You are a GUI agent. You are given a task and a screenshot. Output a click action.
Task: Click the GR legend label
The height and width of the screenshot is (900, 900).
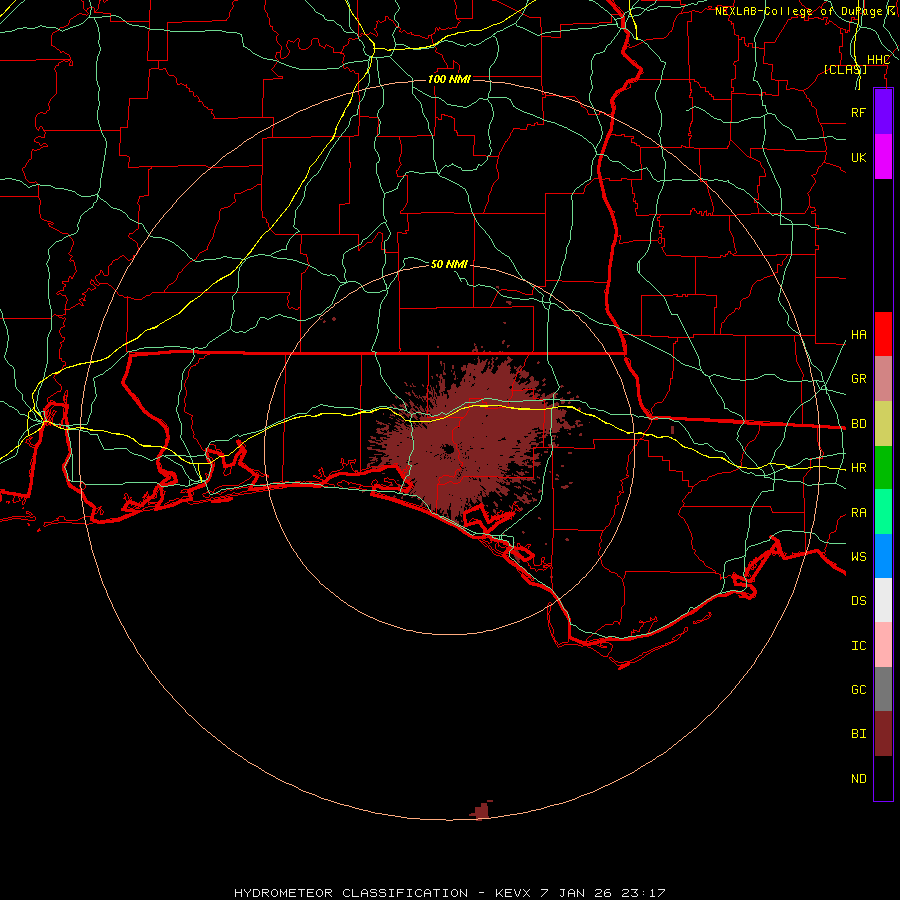coord(858,379)
